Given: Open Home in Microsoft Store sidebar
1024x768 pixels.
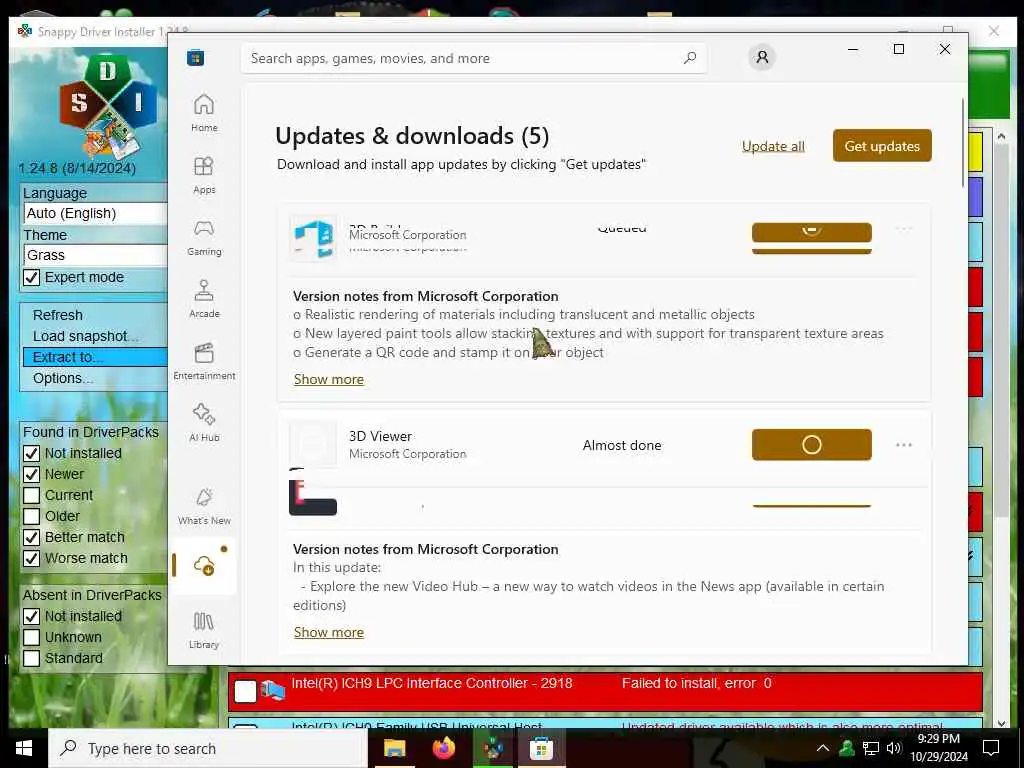Looking at the screenshot, I should [x=204, y=112].
